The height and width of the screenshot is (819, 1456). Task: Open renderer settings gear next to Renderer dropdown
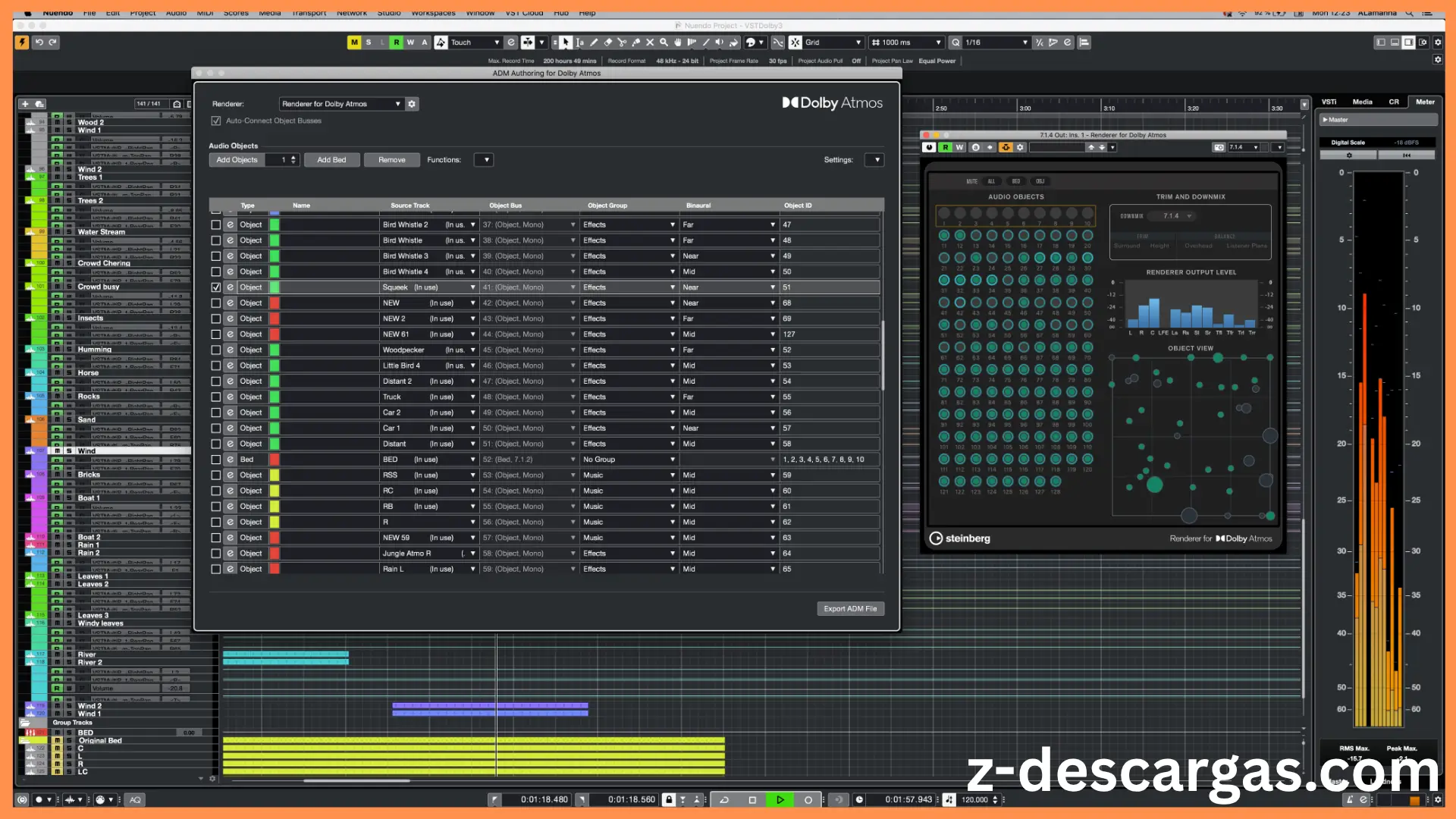click(x=412, y=104)
